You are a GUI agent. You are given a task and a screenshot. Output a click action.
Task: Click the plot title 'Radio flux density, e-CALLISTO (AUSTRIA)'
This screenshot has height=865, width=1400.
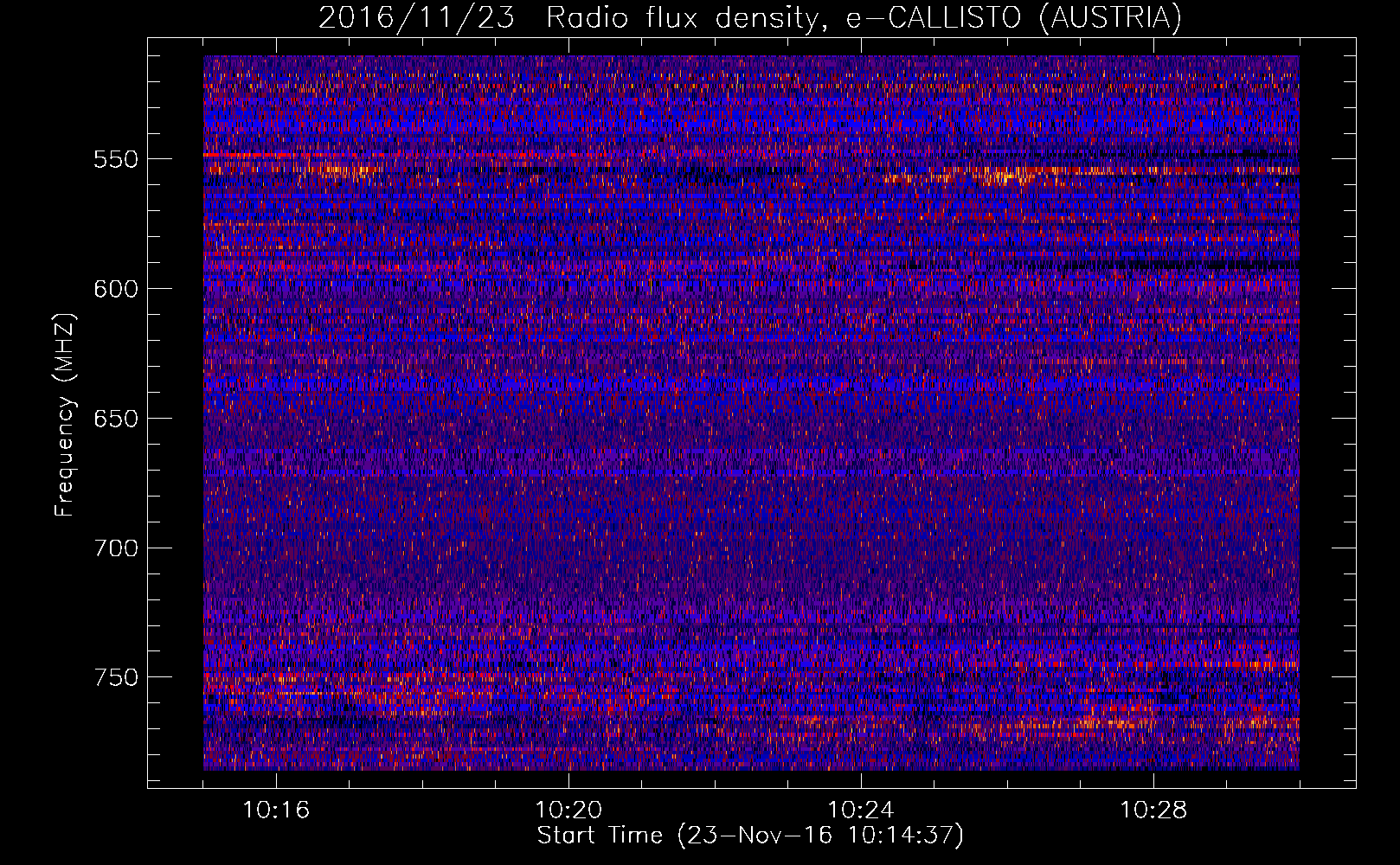(864, 17)
